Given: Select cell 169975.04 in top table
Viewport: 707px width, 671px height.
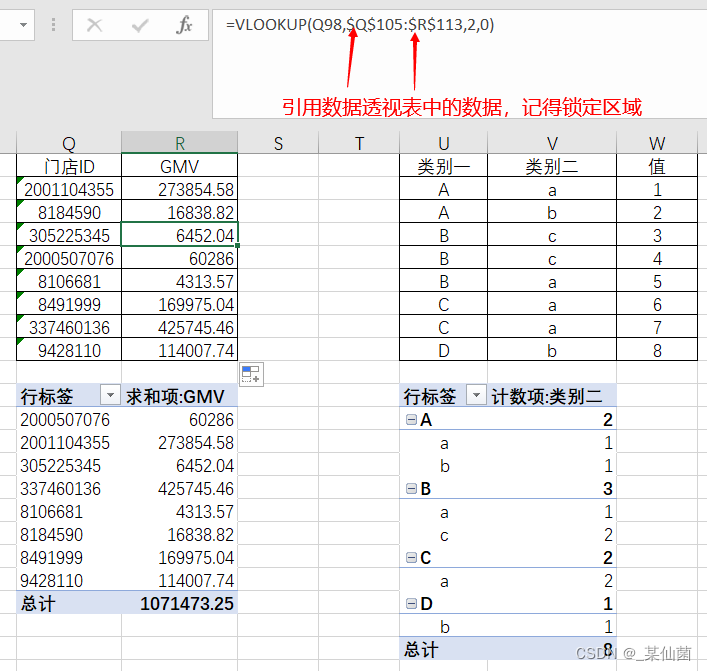Looking at the screenshot, I should [179, 304].
